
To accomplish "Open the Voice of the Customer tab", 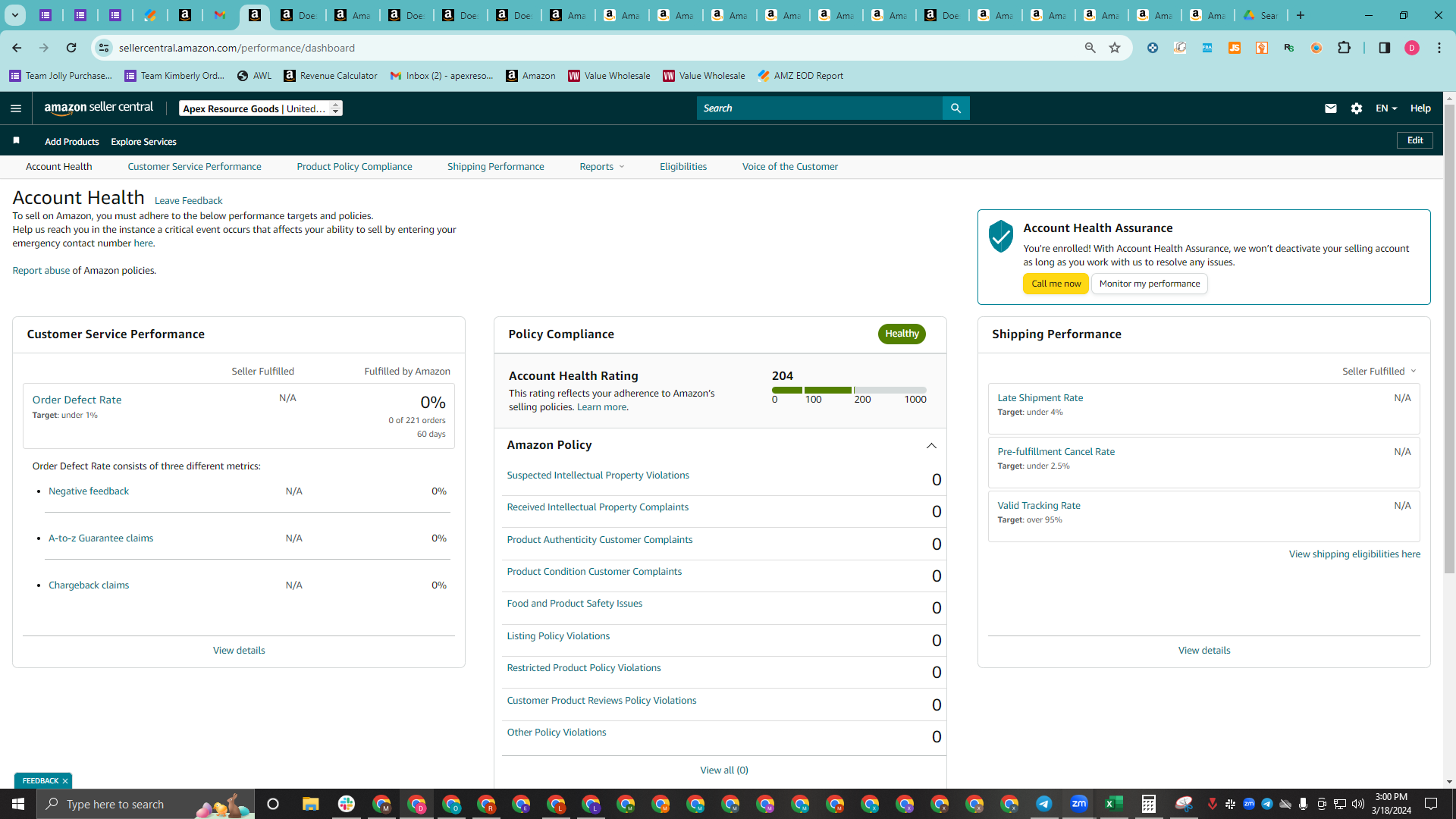I will click(x=789, y=167).
